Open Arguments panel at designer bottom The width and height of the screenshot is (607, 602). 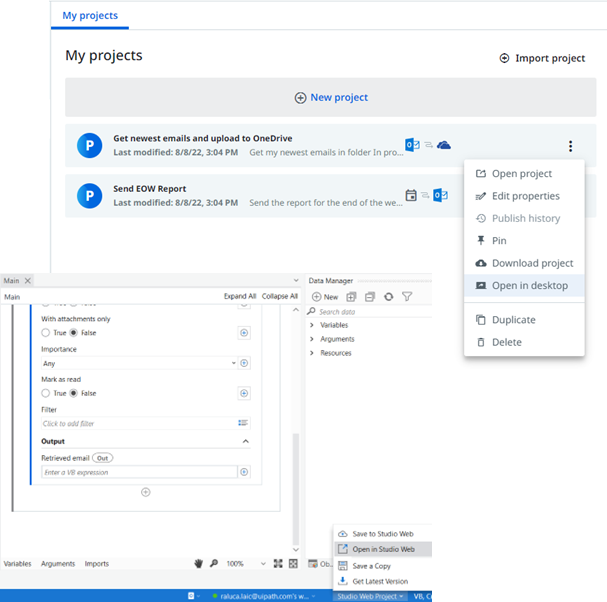(x=58, y=564)
